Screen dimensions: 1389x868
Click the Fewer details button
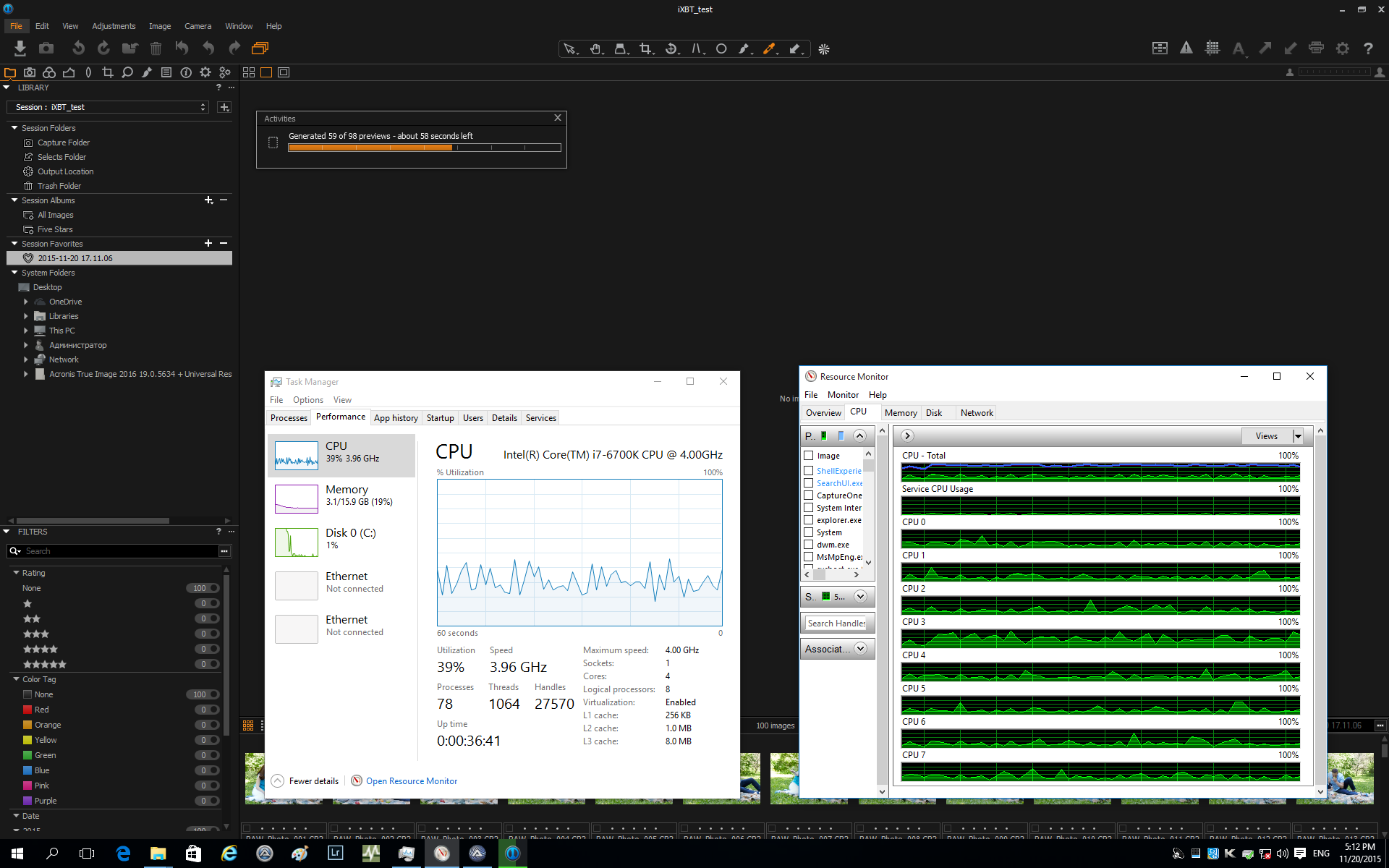(x=313, y=781)
